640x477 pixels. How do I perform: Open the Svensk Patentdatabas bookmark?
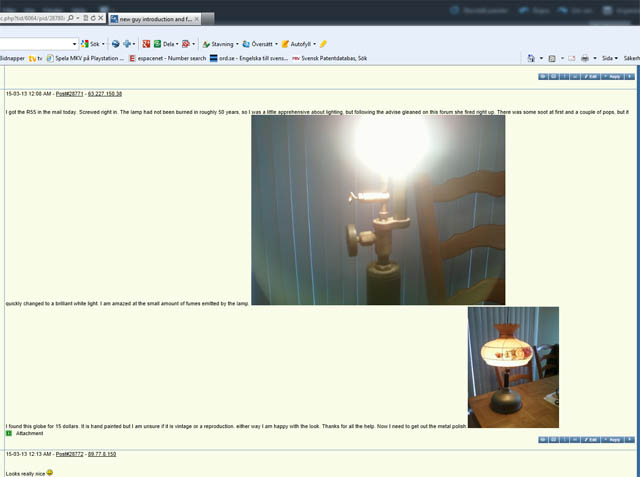[x=332, y=59]
